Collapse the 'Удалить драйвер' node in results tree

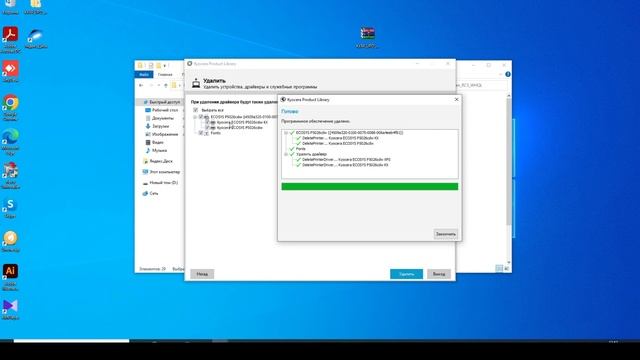pos(286,154)
